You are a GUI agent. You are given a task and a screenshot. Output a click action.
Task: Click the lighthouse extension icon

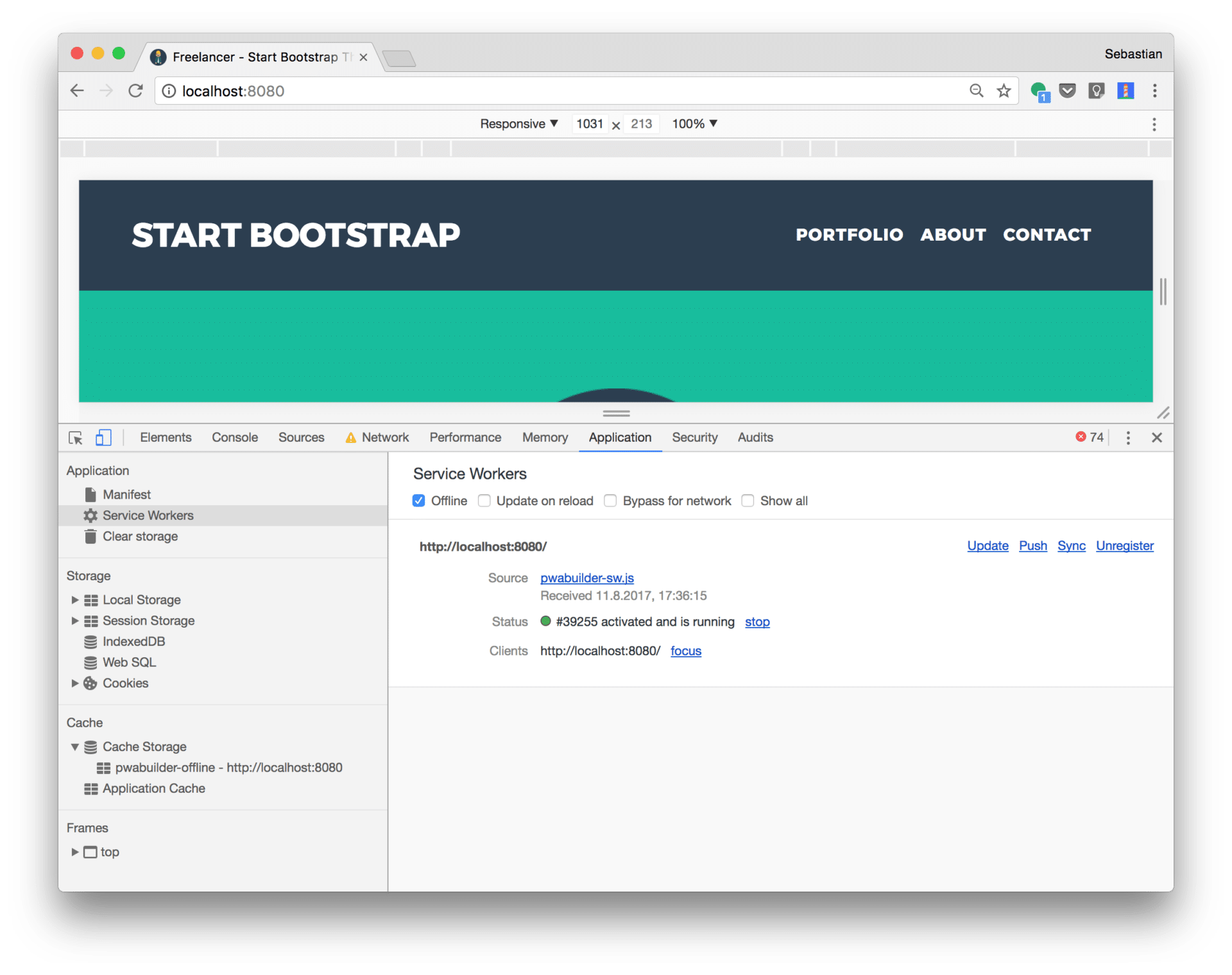[1125, 91]
